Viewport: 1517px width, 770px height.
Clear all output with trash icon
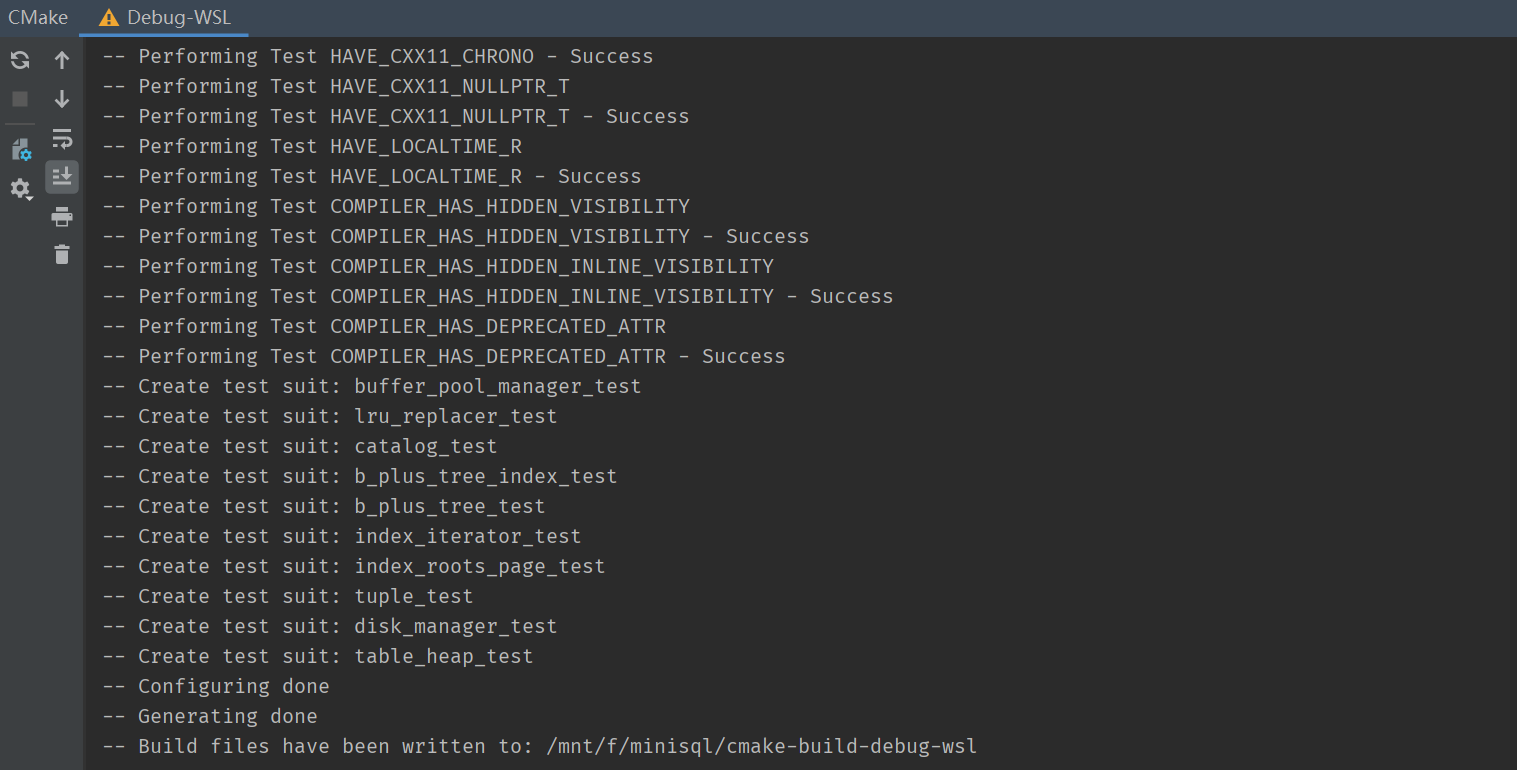(x=62, y=255)
